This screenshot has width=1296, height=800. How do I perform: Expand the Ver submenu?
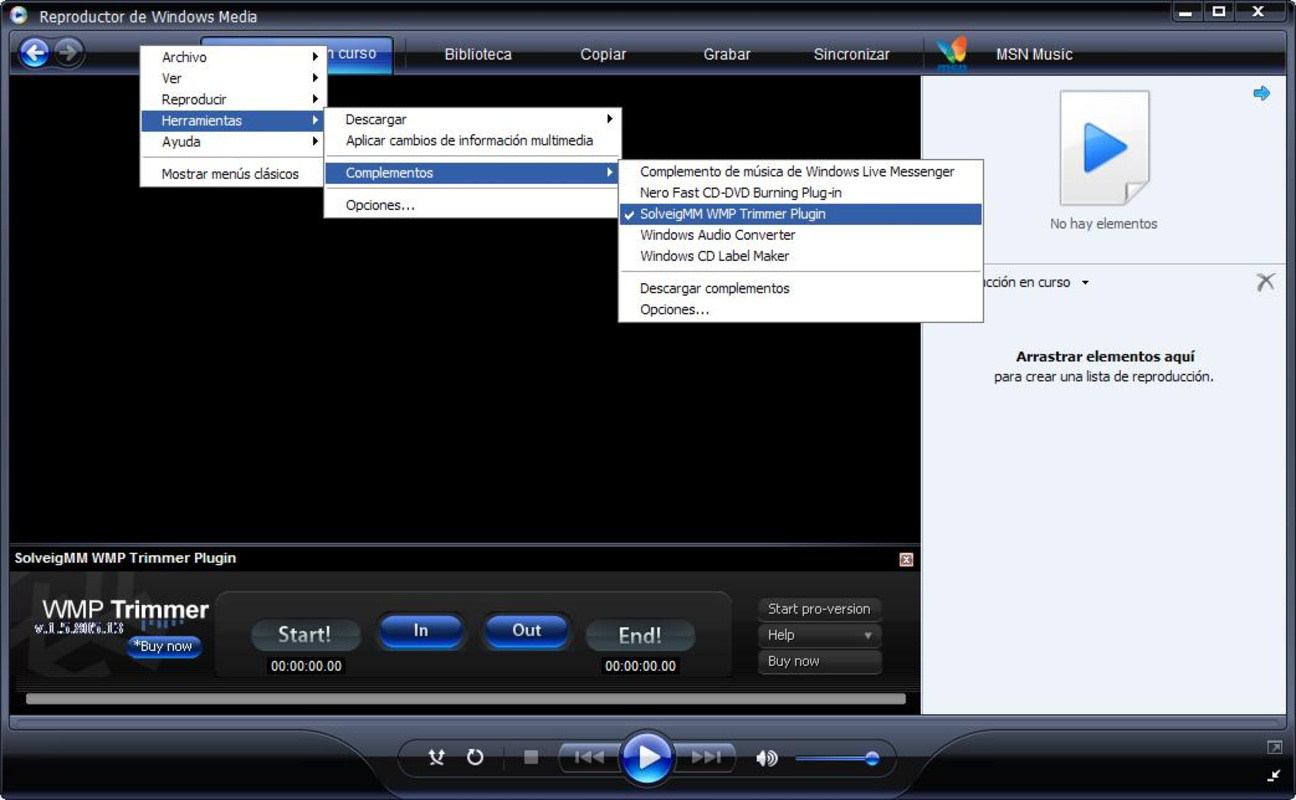[234, 78]
